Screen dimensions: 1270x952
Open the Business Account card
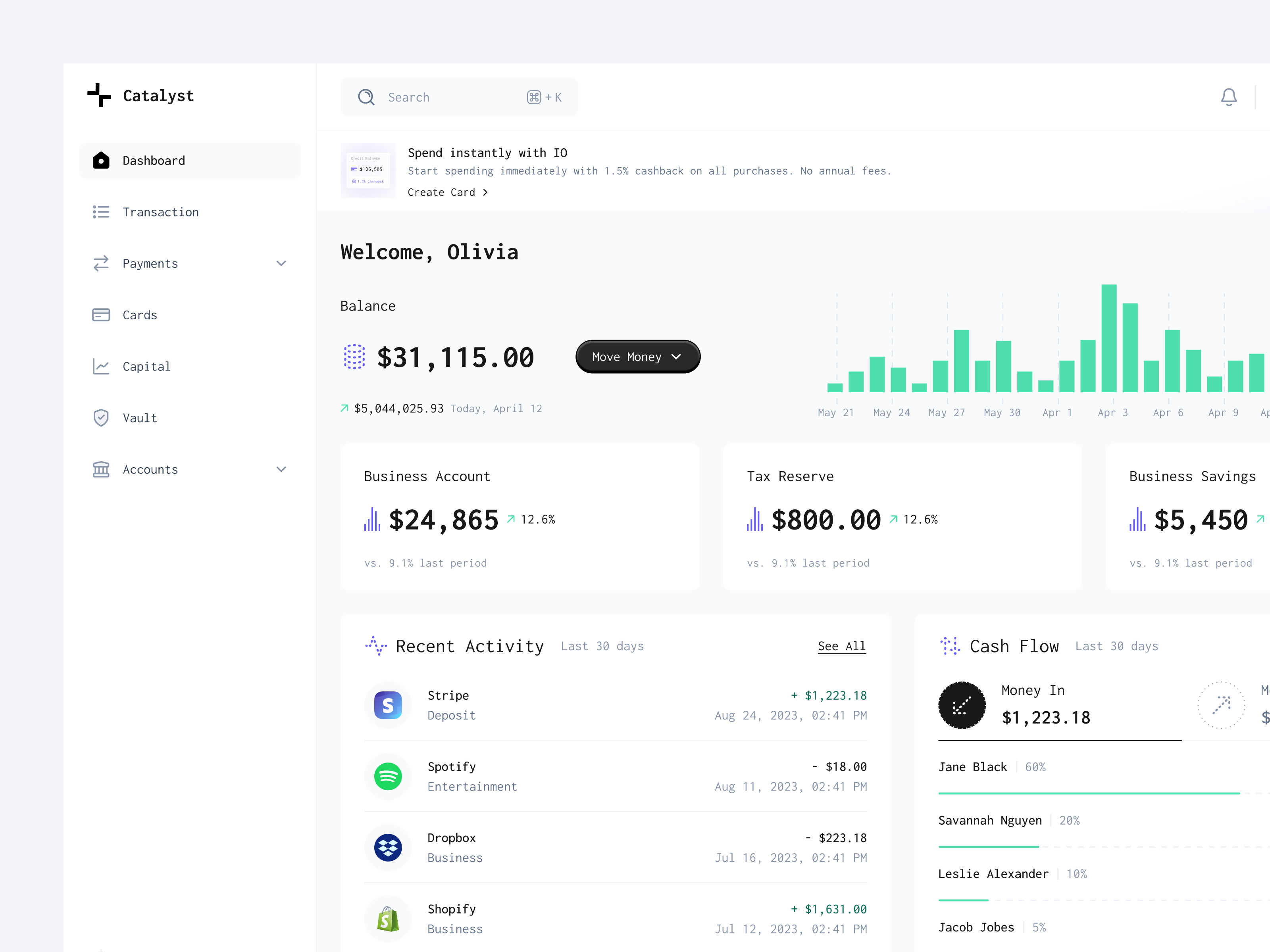click(x=520, y=517)
